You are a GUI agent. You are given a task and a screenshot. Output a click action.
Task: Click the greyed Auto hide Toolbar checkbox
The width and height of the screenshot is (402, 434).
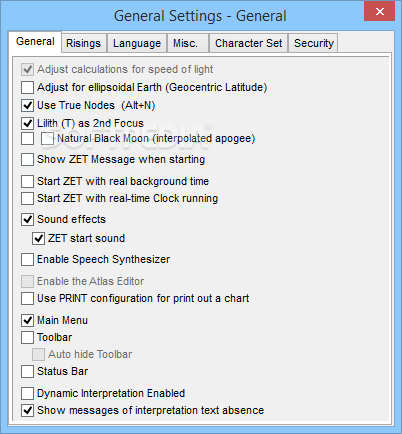[x=38, y=355]
